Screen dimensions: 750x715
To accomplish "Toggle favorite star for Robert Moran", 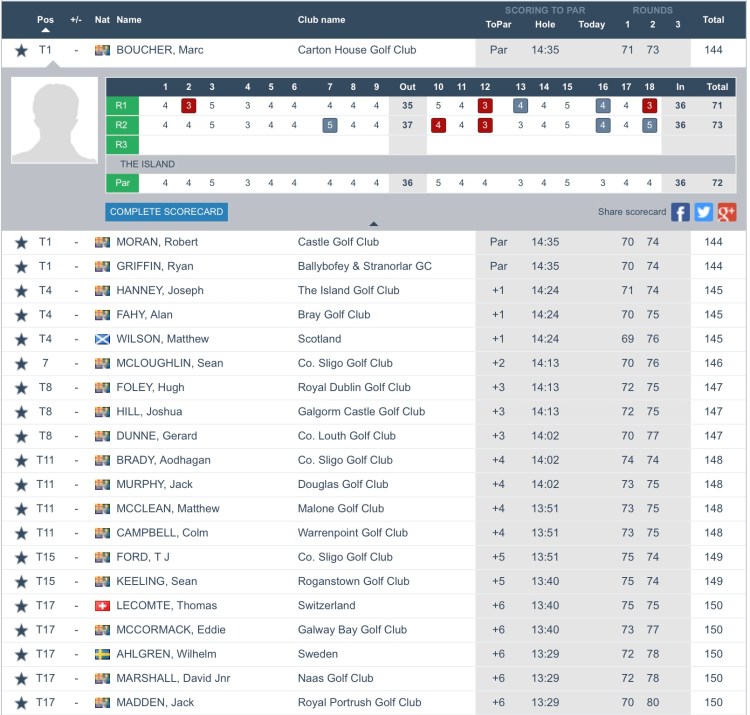I will pos(21,242).
